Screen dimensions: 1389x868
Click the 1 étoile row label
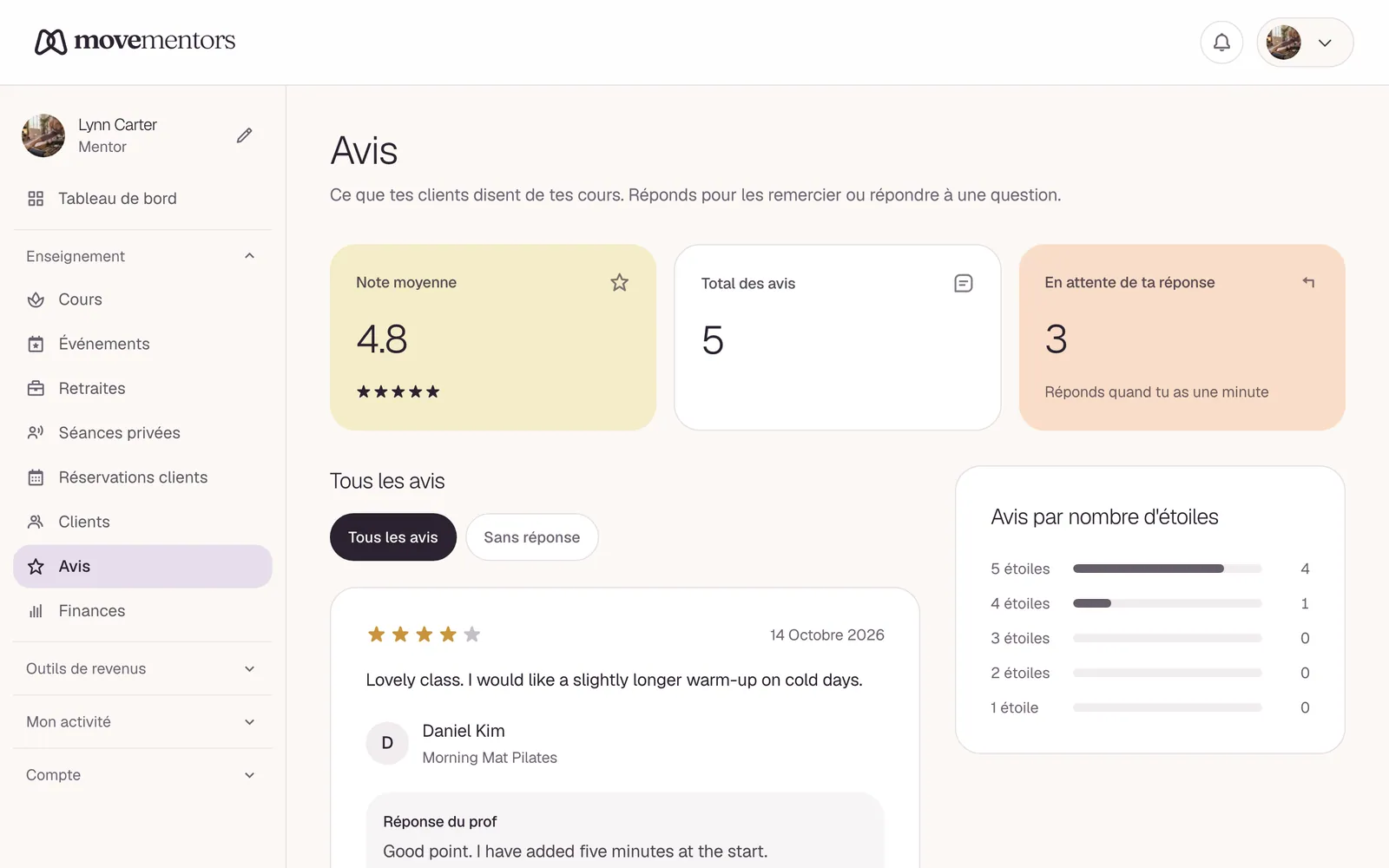click(1015, 707)
